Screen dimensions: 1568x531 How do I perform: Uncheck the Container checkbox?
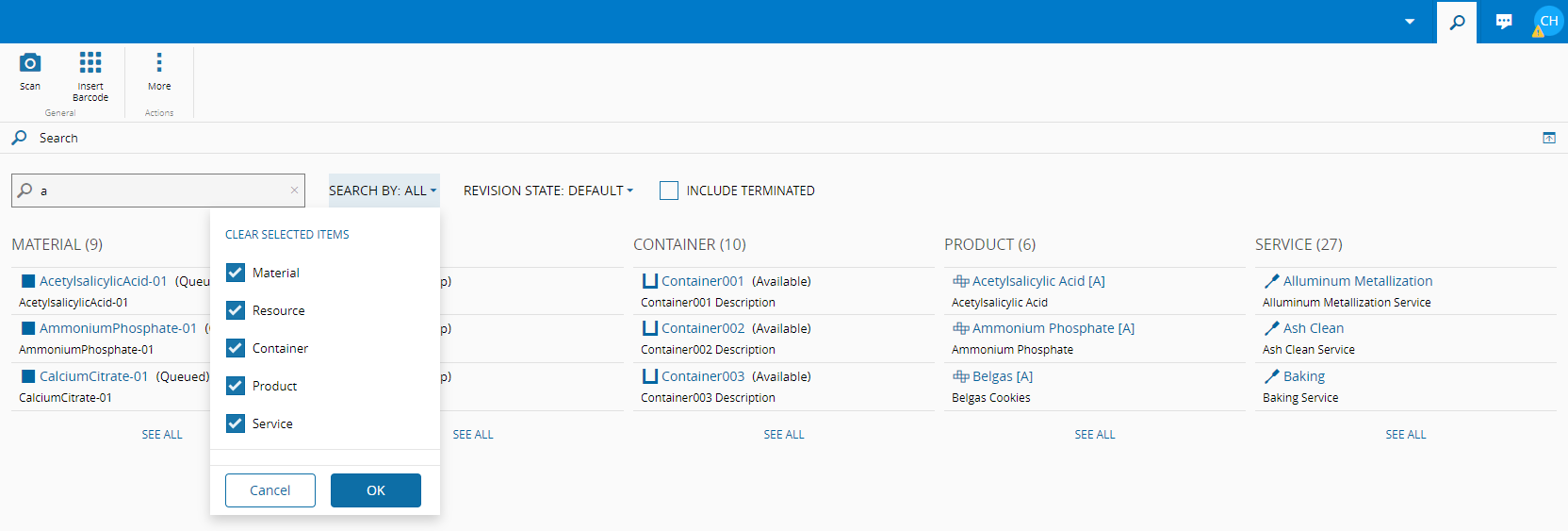(236, 348)
